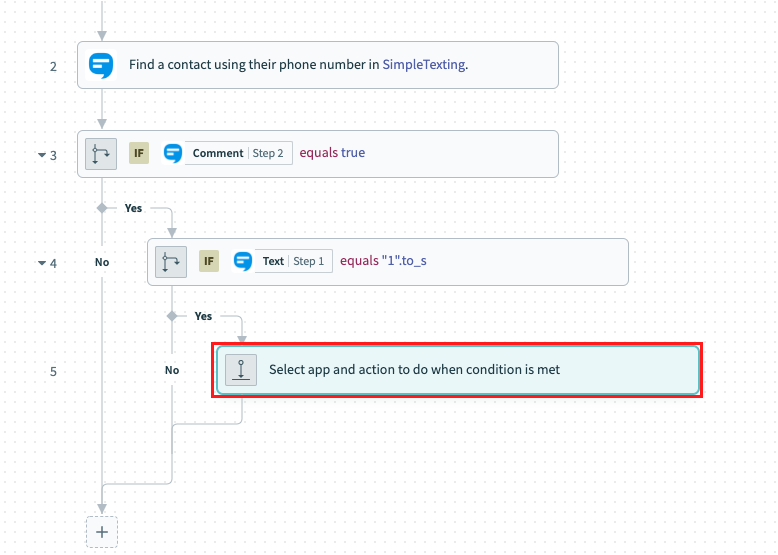Collapse step 4 using its arrow

42,263
